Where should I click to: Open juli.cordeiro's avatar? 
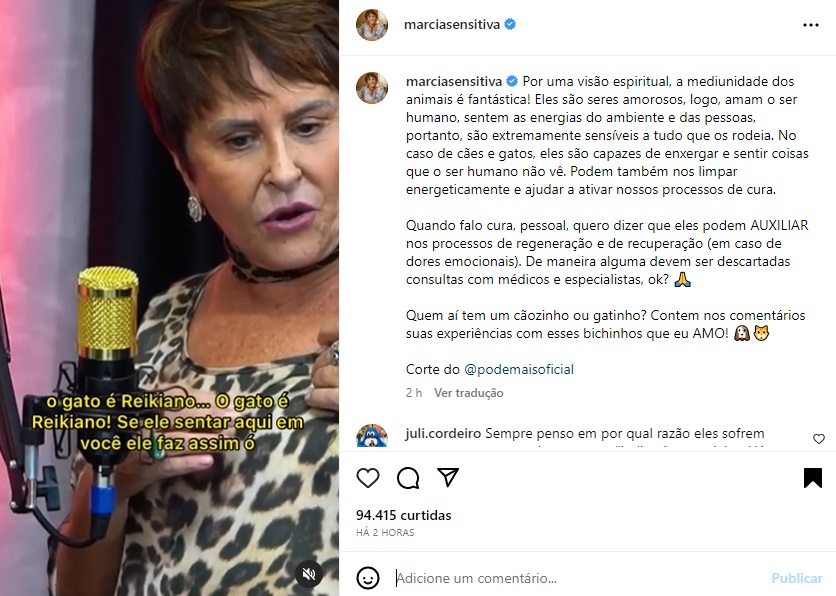(372, 436)
